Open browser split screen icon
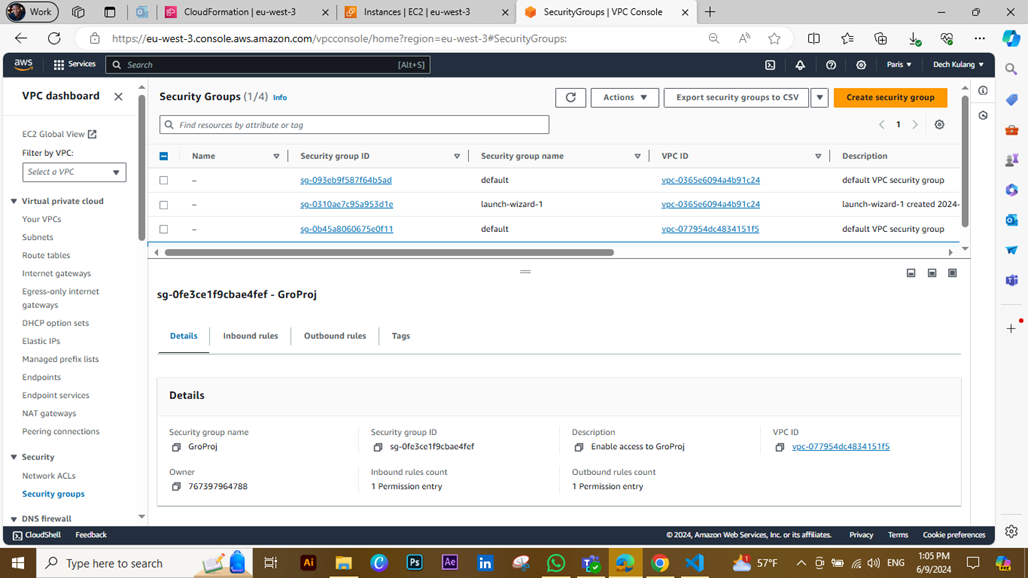Image resolution: width=1028 pixels, height=578 pixels. 814,39
